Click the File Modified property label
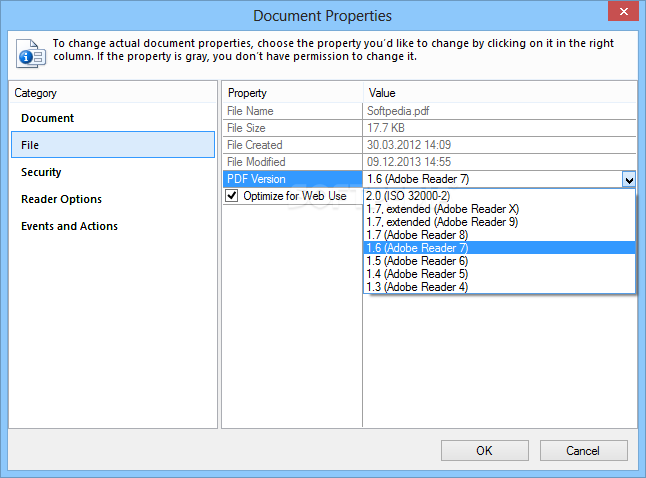 click(256, 162)
